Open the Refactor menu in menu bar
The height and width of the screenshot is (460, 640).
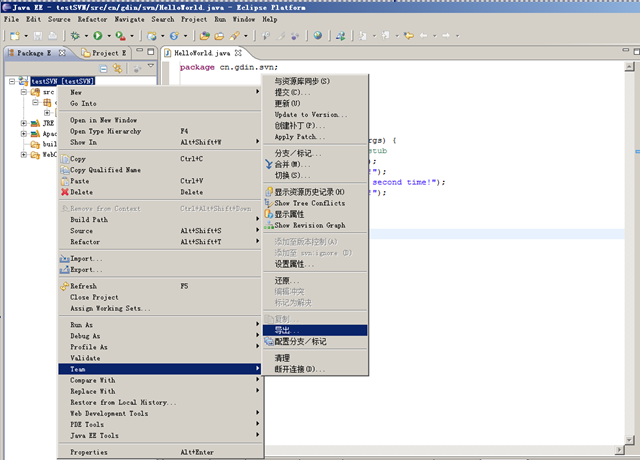93,19
